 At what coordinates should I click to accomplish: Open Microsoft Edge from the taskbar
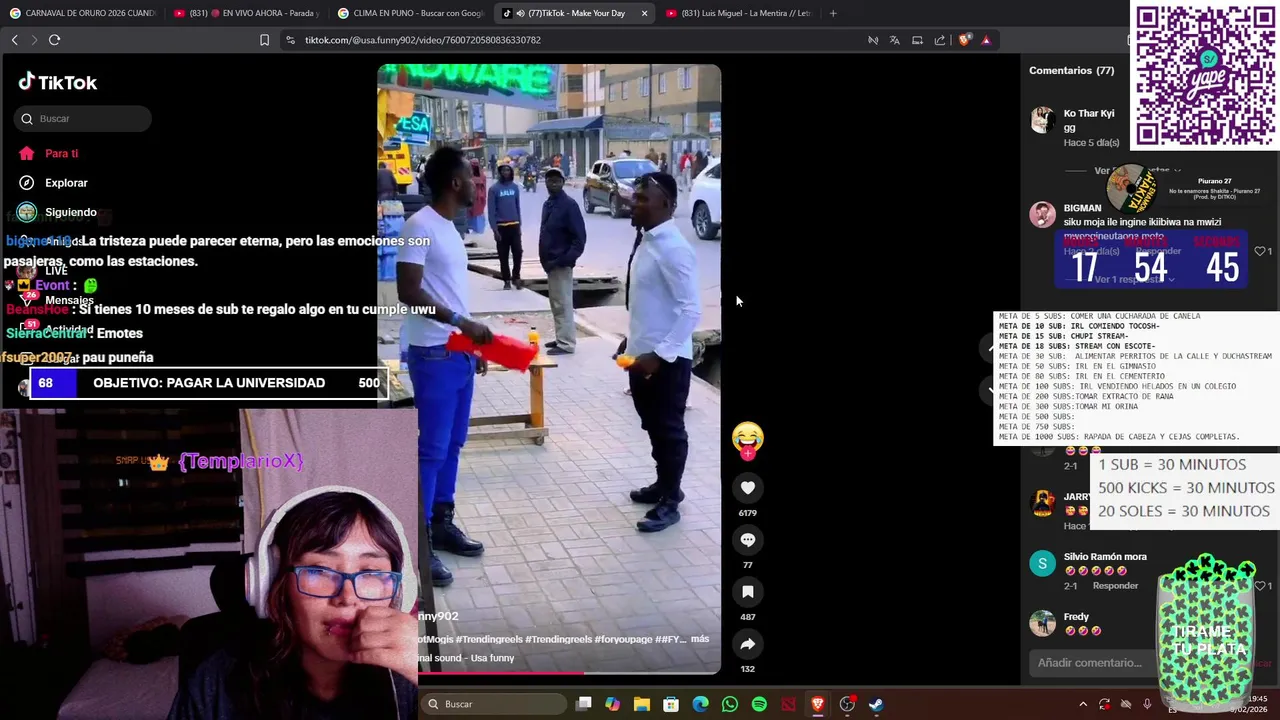click(700, 704)
